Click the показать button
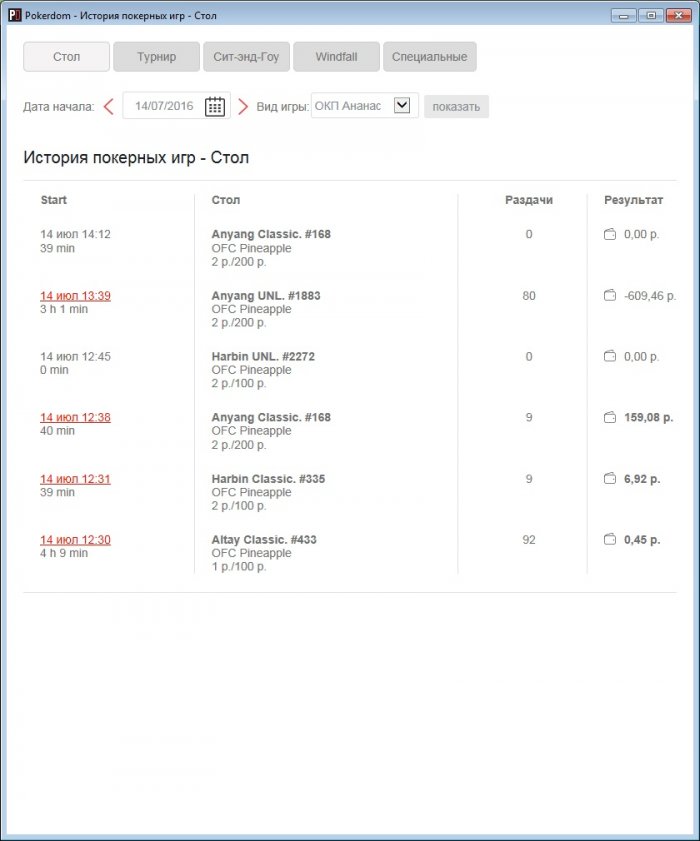This screenshot has width=700, height=841. pos(456,107)
